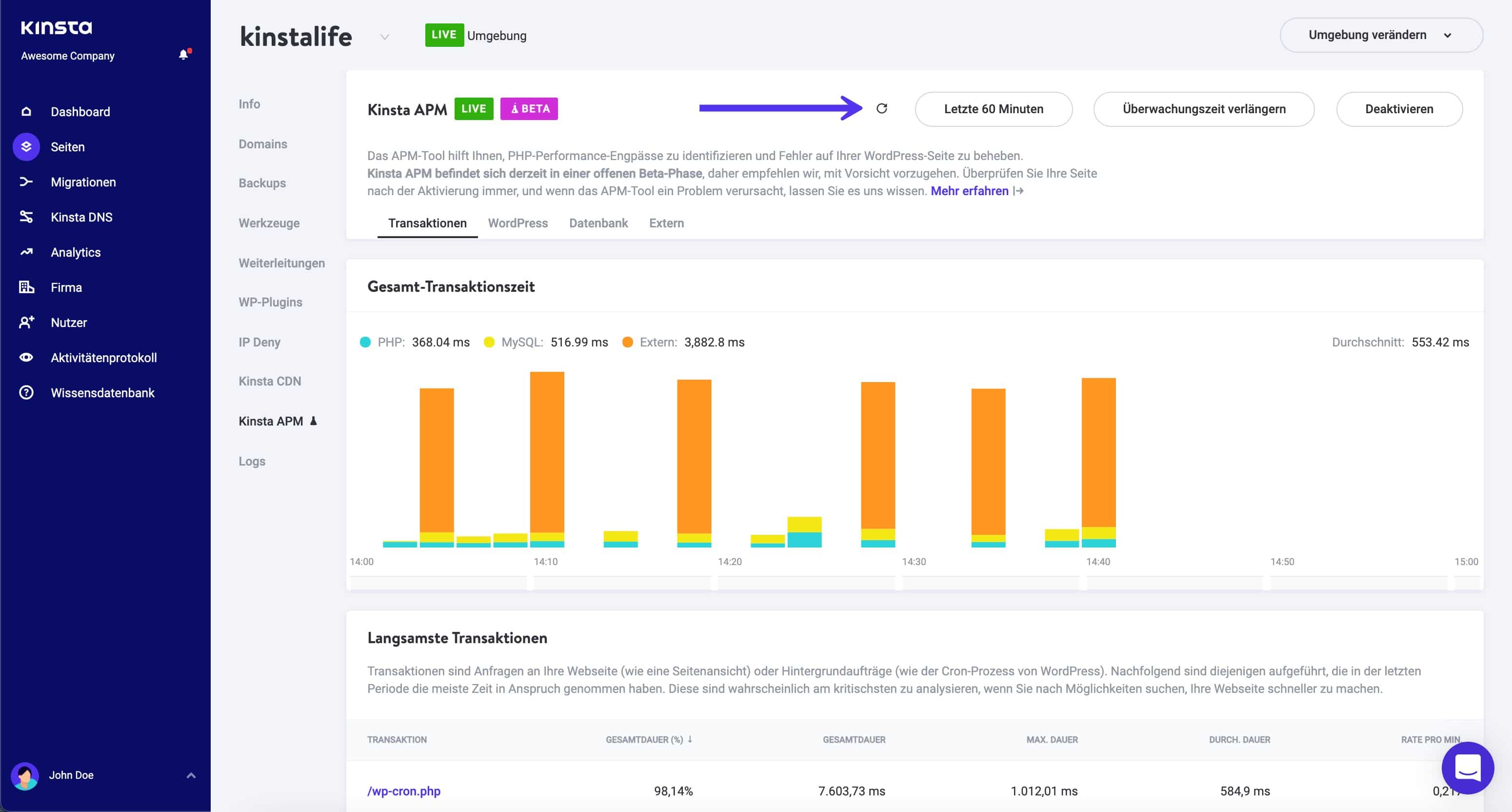Click the Wissensdatenbank question mark icon
The height and width of the screenshot is (812, 1512).
[x=26, y=392]
